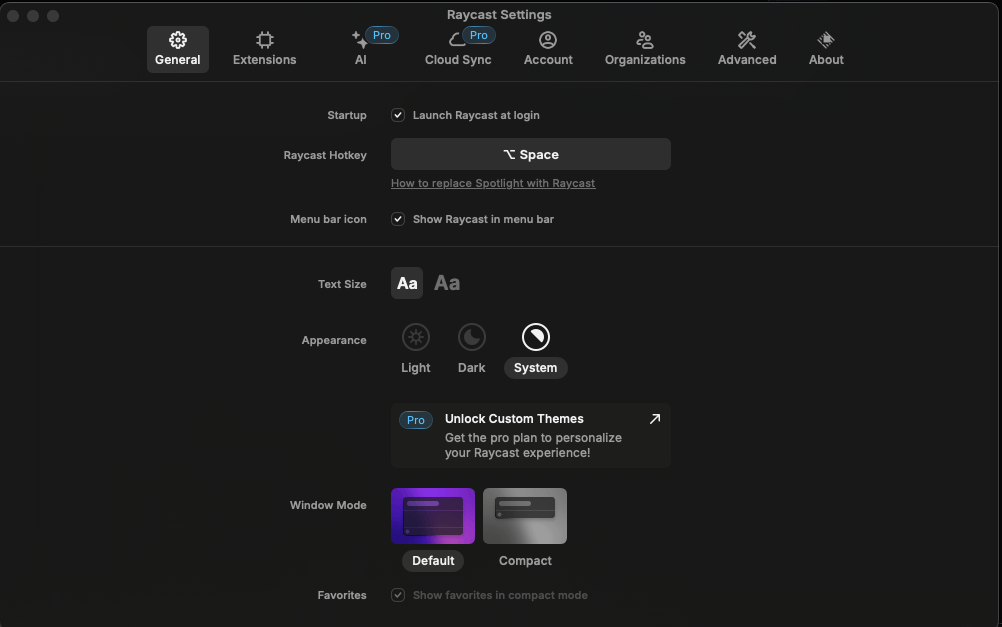Click the Compact window mode label
The image size is (1002, 627).
point(525,561)
